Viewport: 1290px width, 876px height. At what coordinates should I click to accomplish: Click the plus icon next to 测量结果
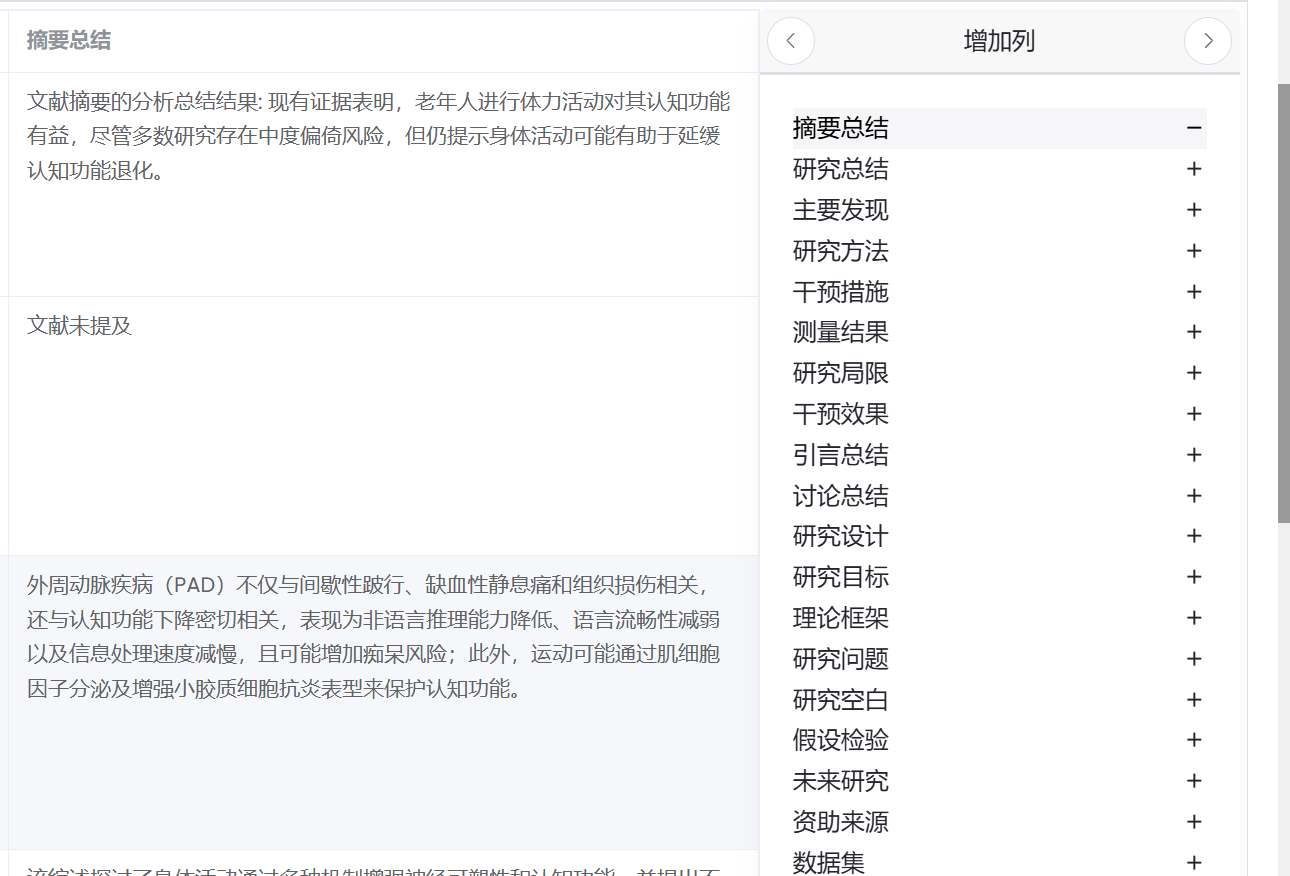[x=1194, y=332]
